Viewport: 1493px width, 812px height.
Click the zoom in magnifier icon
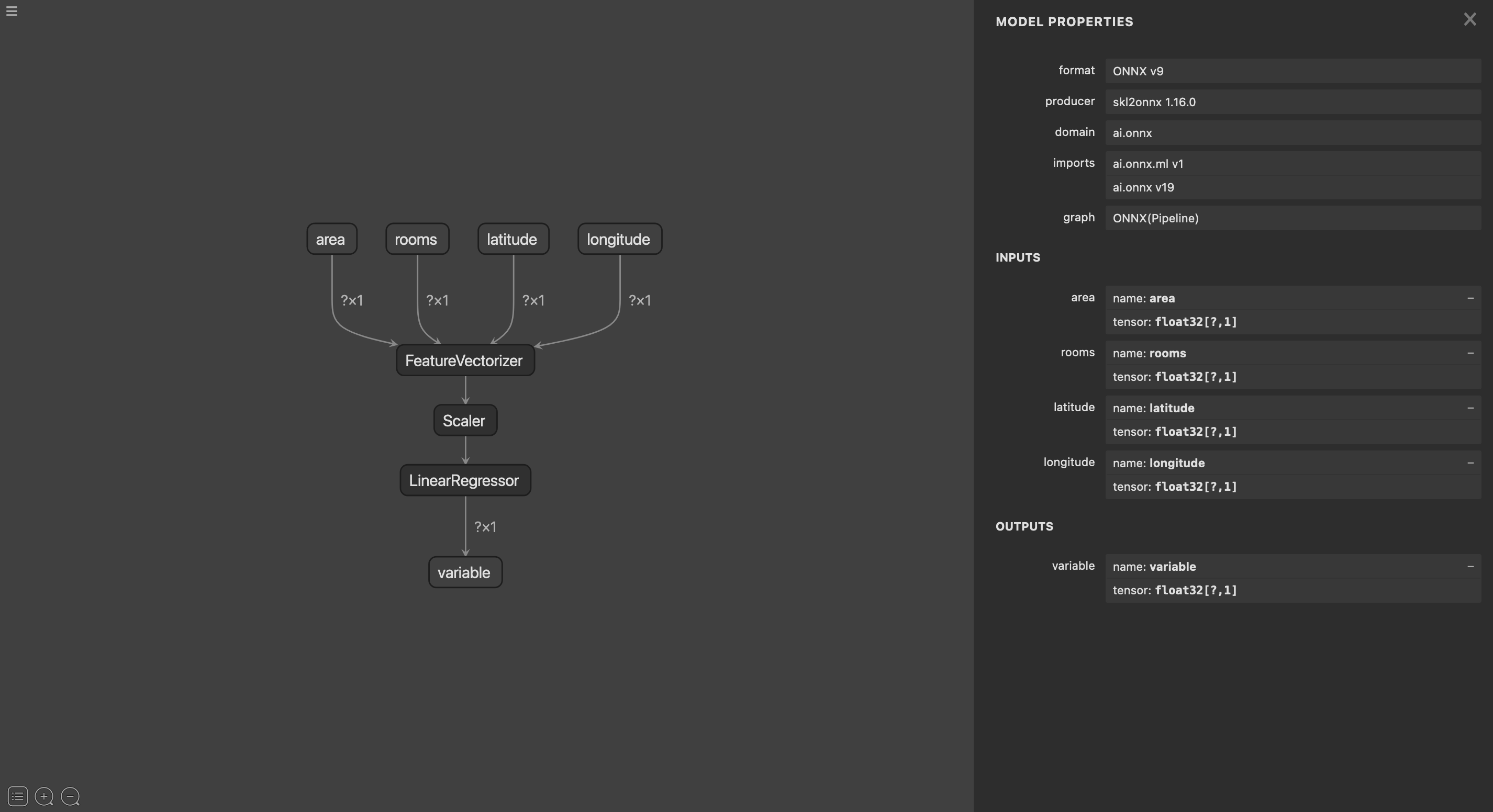point(44,796)
